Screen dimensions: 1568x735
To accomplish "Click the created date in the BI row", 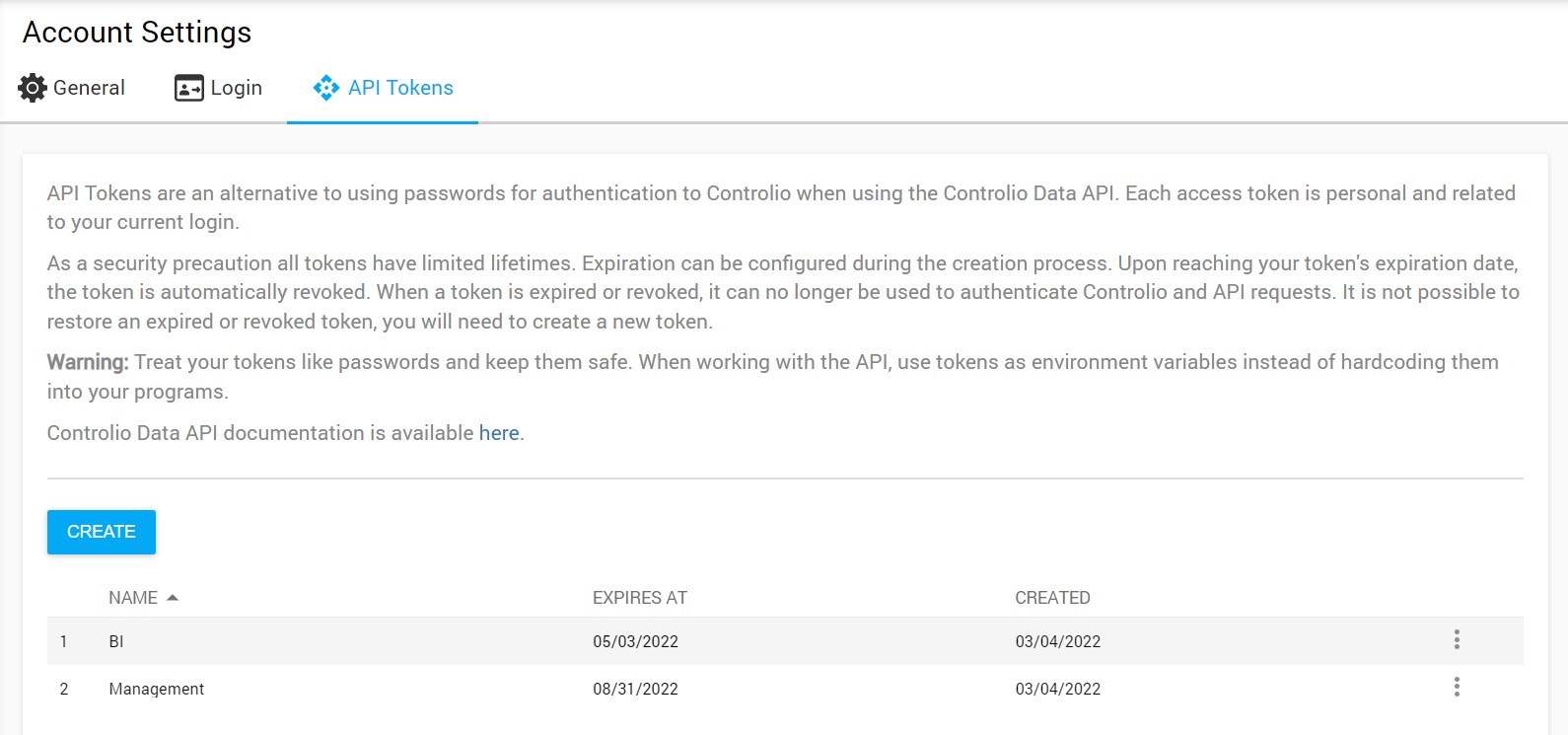I will [1057, 641].
